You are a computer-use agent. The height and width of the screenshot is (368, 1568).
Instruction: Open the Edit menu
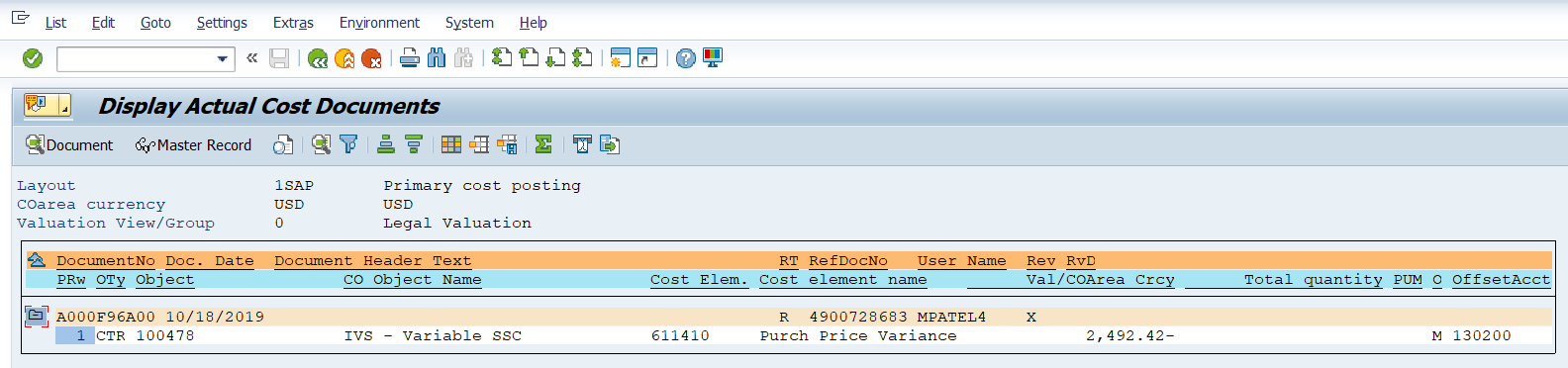click(x=103, y=22)
